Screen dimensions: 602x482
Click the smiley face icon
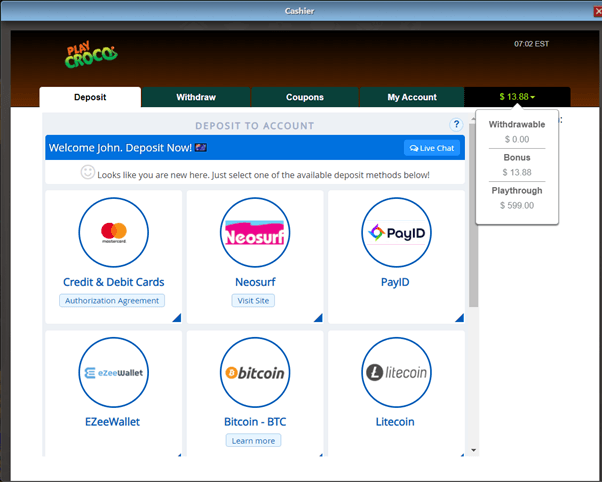point(88,172)
